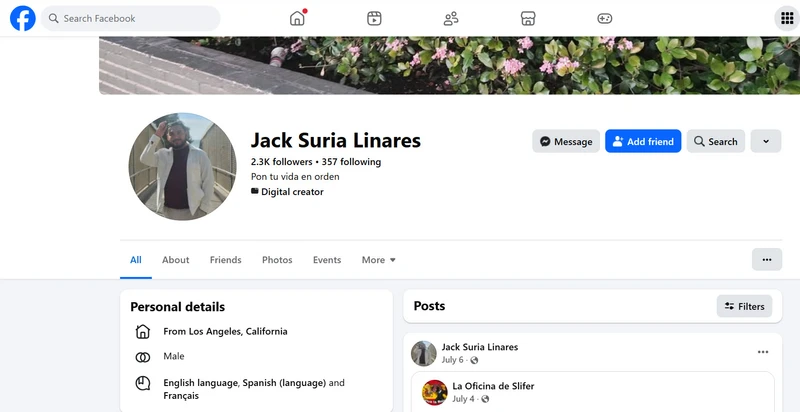
Task: Open the Reels video icon
Action: coord(374,18)
